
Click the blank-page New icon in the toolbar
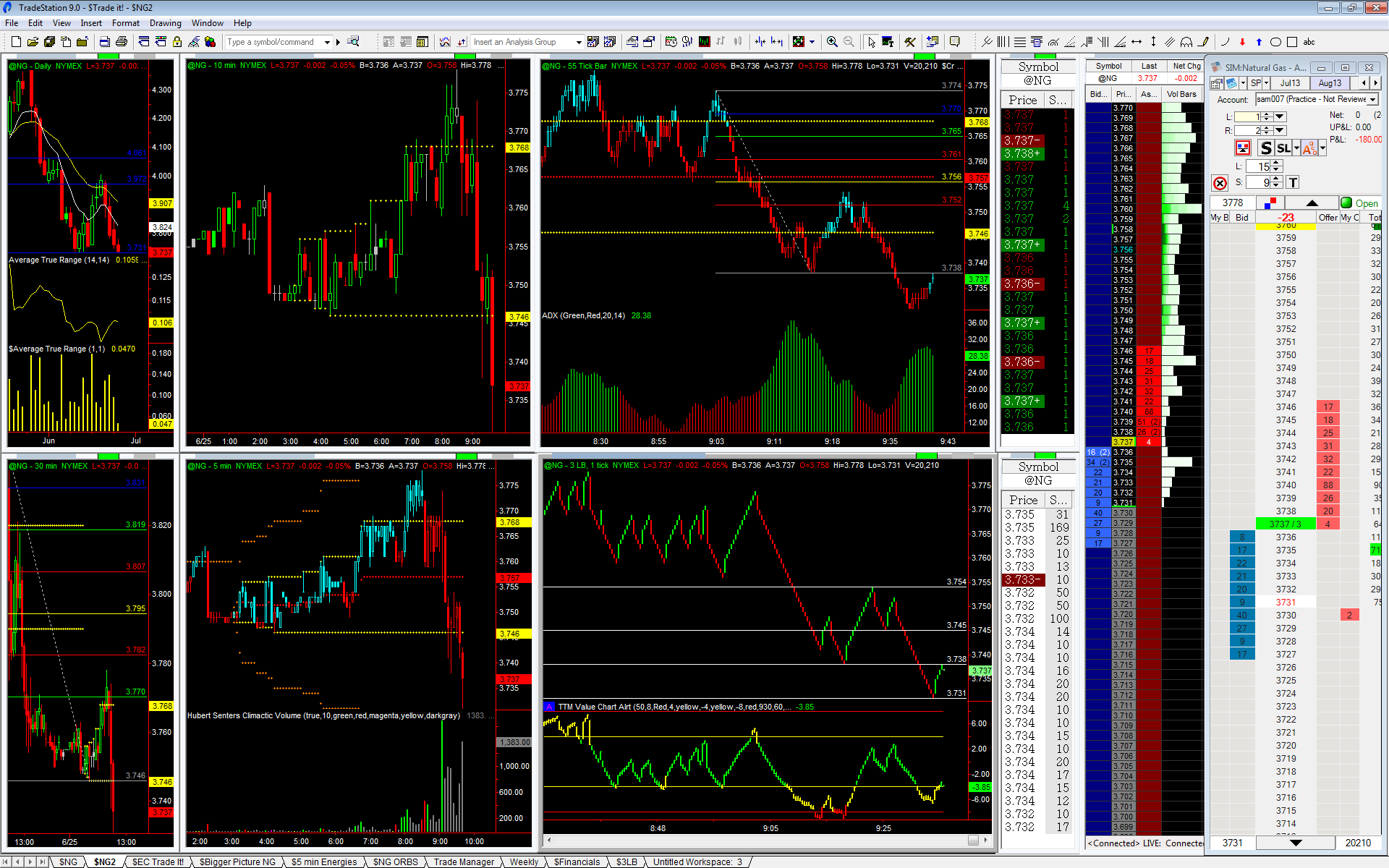(16, 42)
